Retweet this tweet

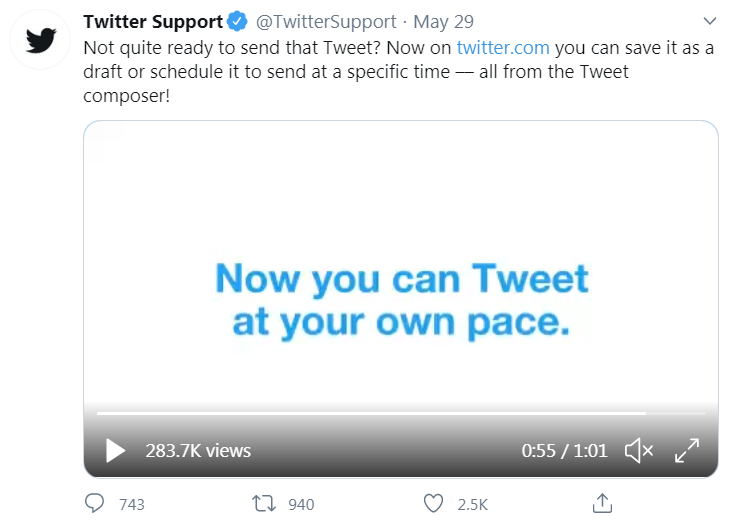pos(264,504)
